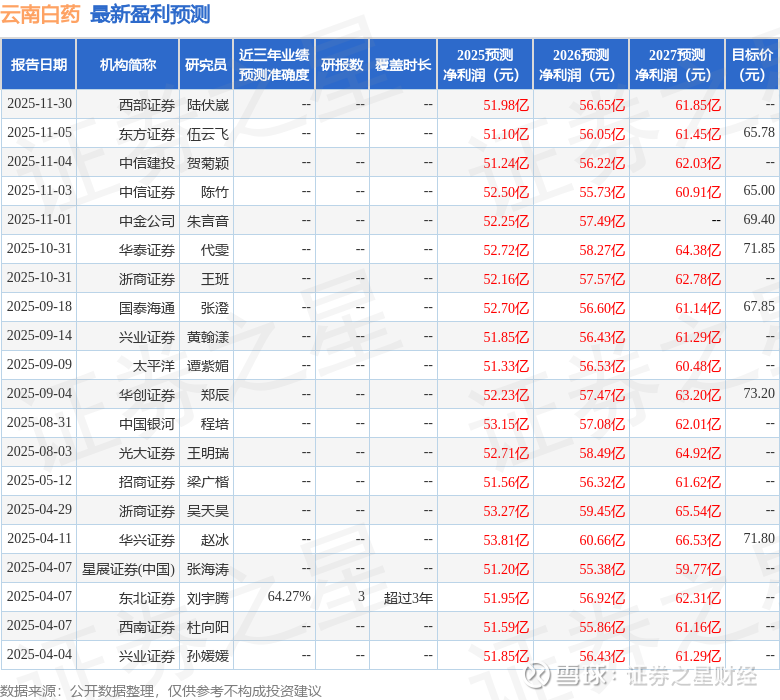Image resolution: width=780 pixels, height=700 pixels.
Task: Click institution 光大证券
Action: 147,453
